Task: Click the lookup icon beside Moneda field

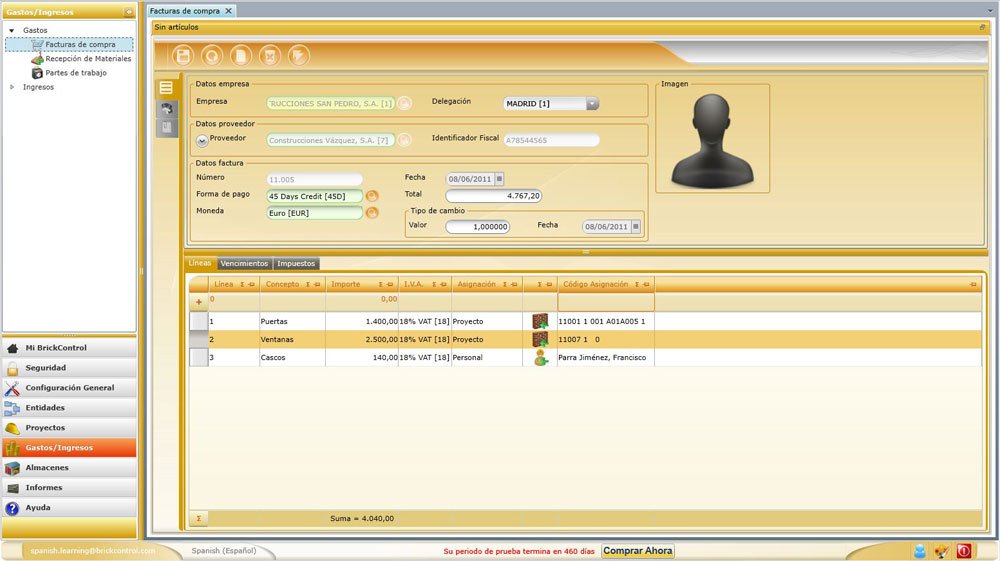Action: pos(372,212)
